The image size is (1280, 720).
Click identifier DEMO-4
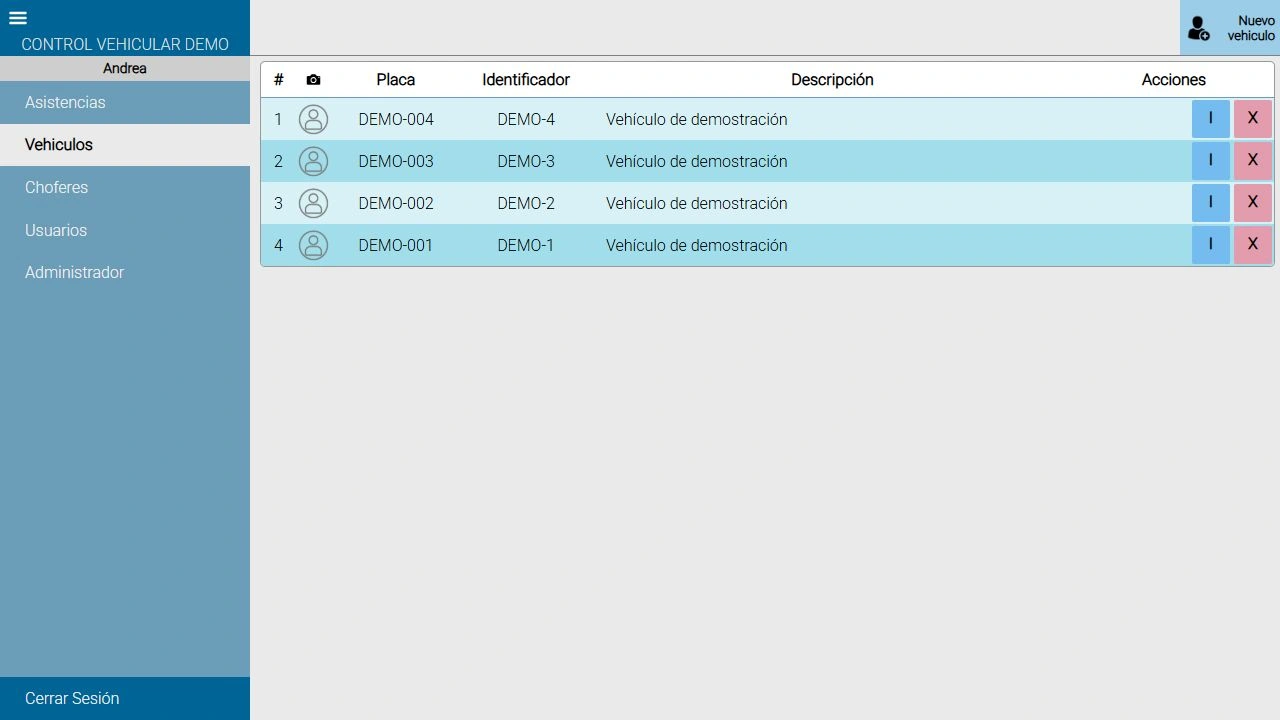point(526,119)
